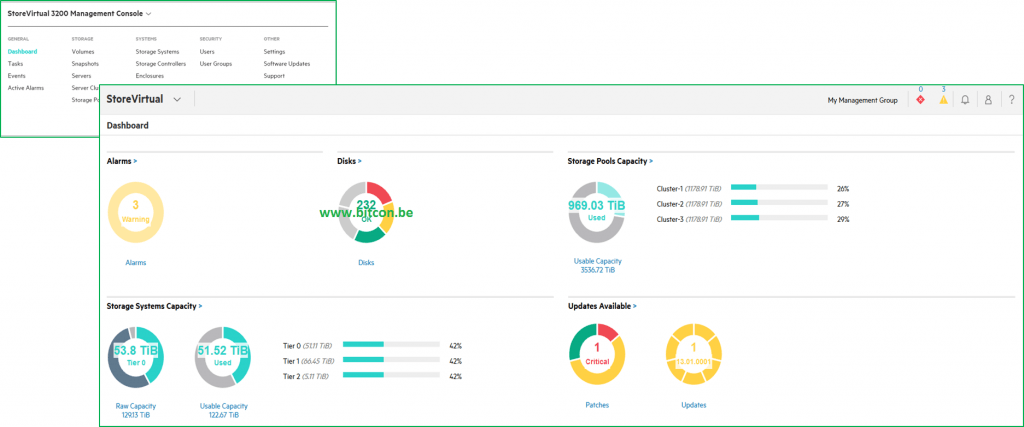Open the Disks section arrow heading
The height and width of the screenshot is (427, 1024).
349,161
